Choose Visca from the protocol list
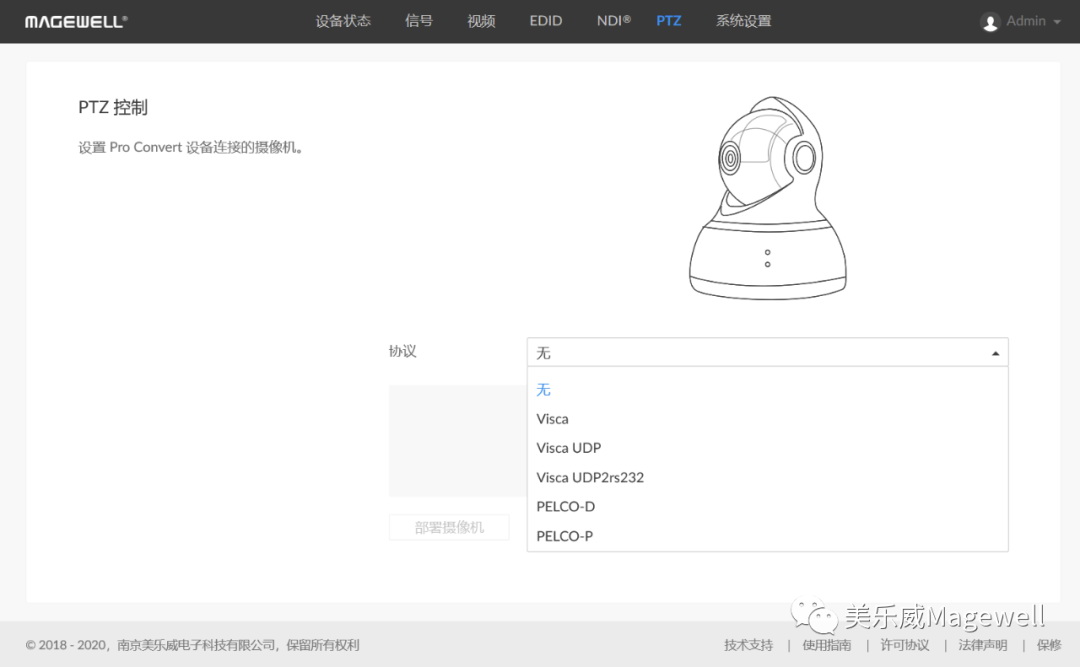 click(552, 419)
